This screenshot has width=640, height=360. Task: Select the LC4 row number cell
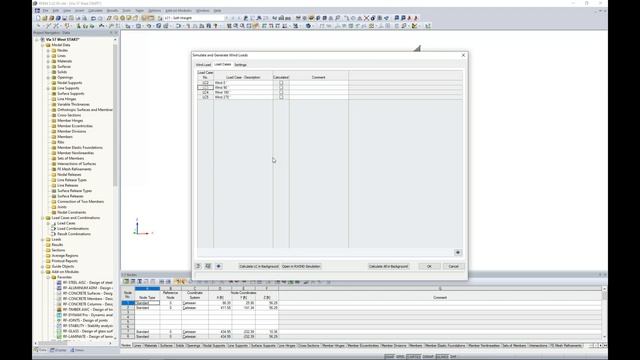[205, 93]
